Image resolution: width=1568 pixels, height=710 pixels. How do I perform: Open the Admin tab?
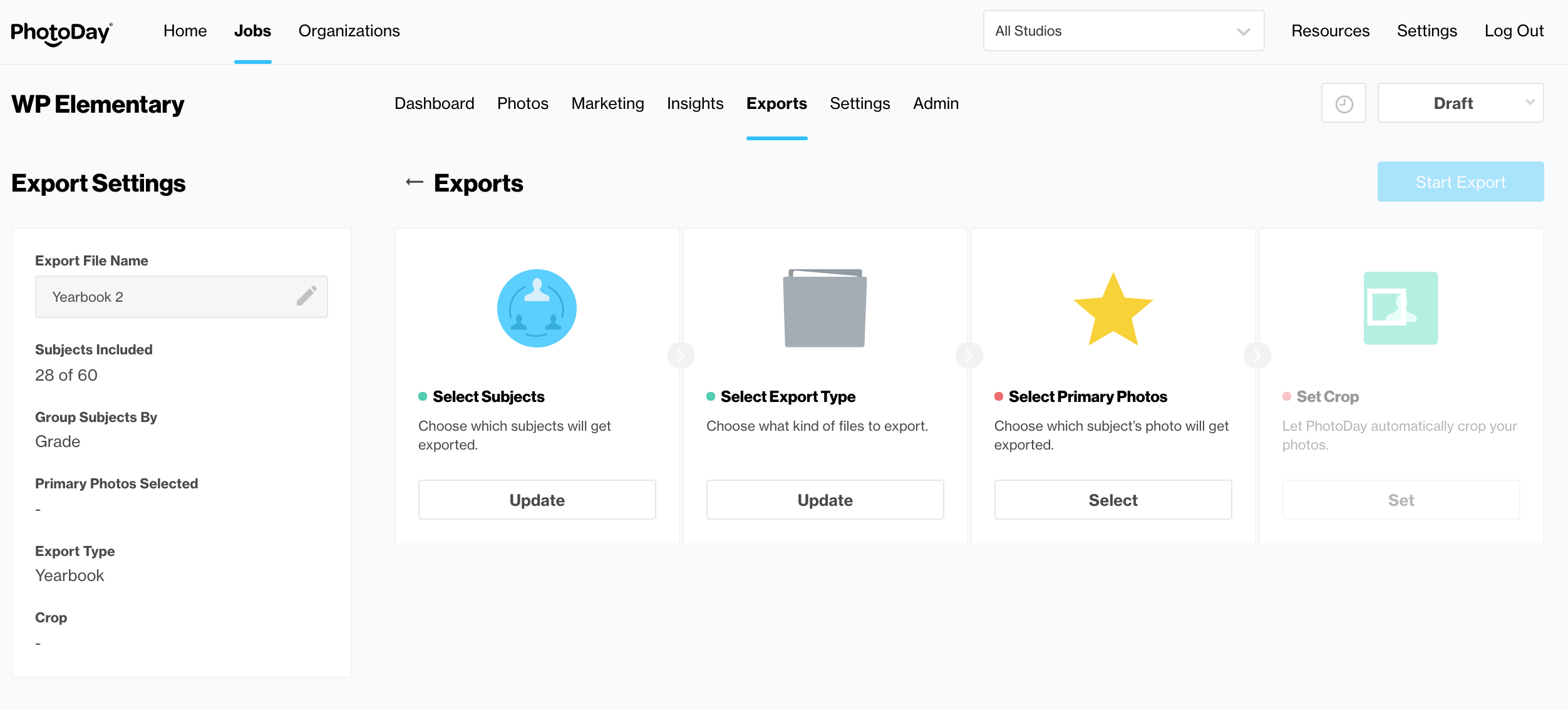coord(936,103)
